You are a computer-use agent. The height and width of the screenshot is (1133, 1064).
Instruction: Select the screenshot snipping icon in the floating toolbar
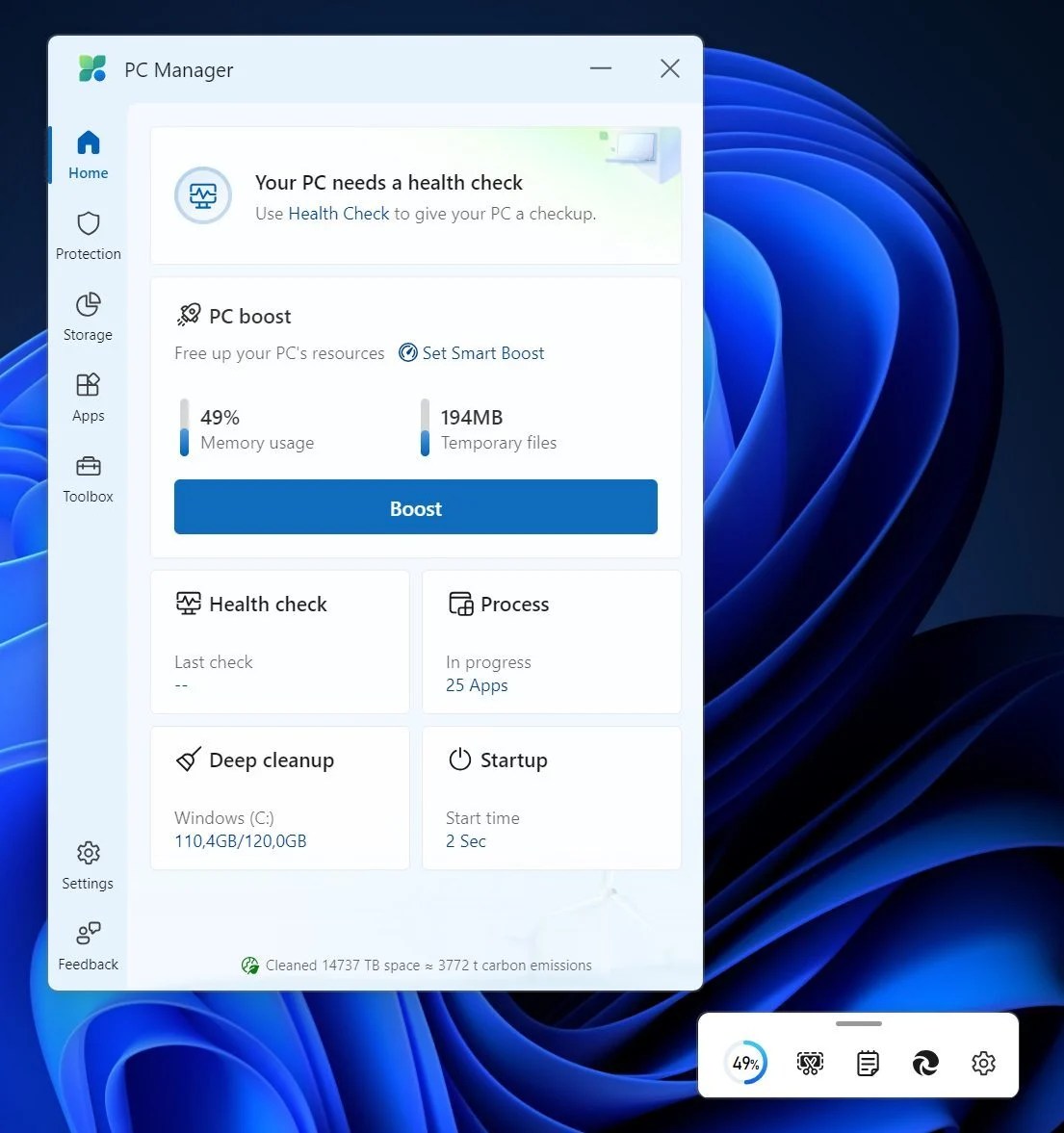(810, 1063)
